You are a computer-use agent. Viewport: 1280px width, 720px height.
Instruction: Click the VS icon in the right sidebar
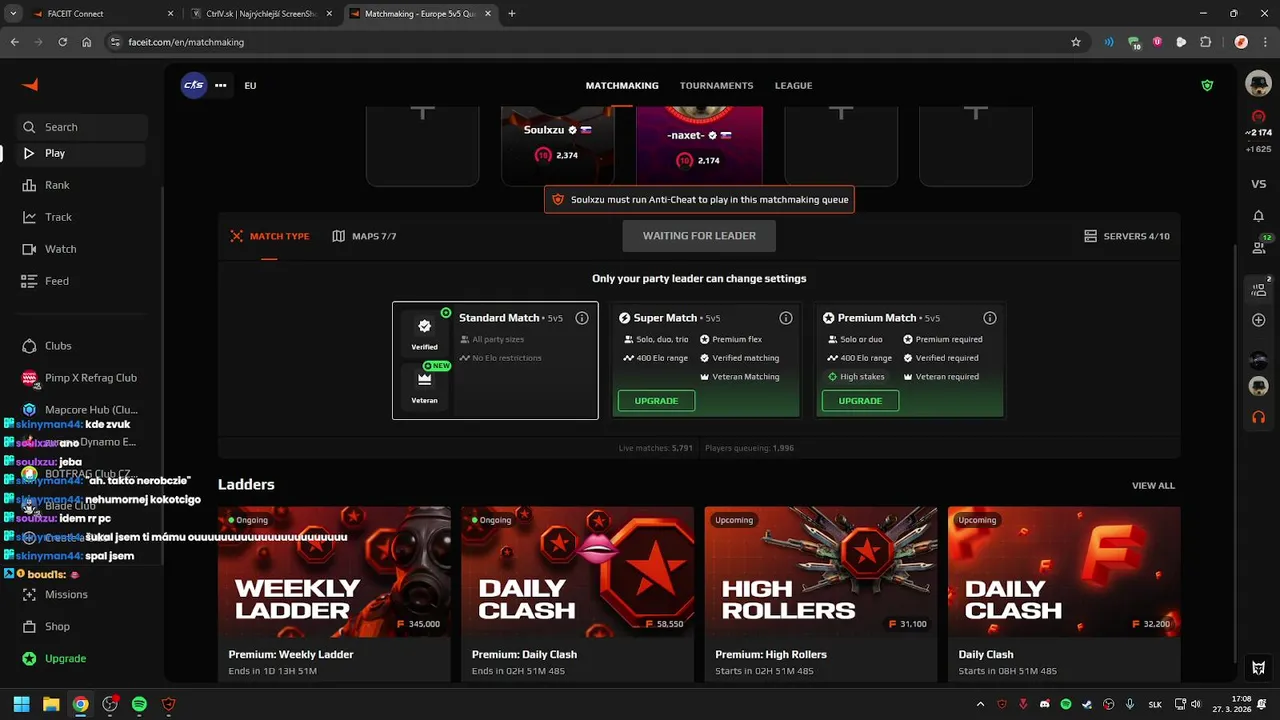1258,184
